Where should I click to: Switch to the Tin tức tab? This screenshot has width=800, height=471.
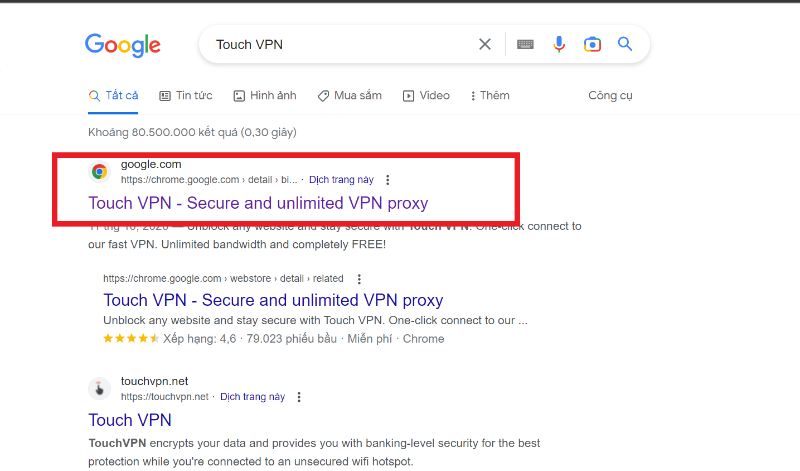coord(185,96)
